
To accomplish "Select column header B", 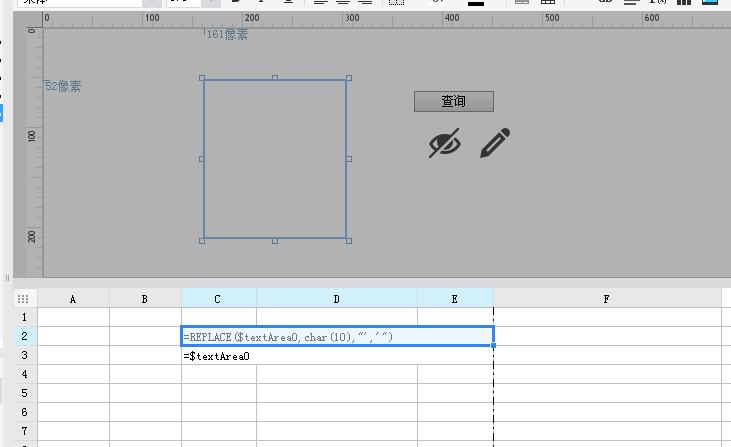I will coord(145,299).
